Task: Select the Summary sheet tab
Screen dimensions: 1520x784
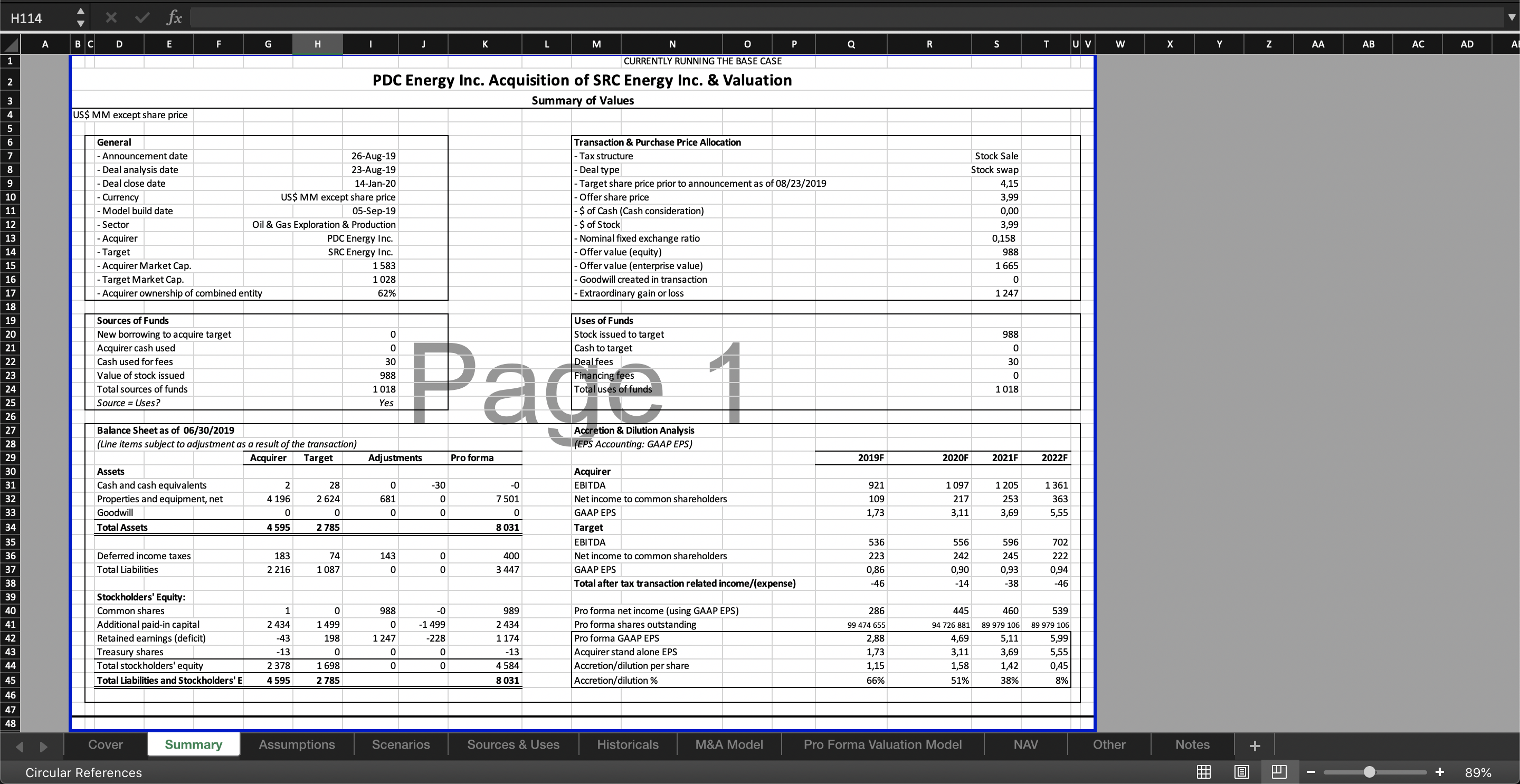Action: (194, 744)
